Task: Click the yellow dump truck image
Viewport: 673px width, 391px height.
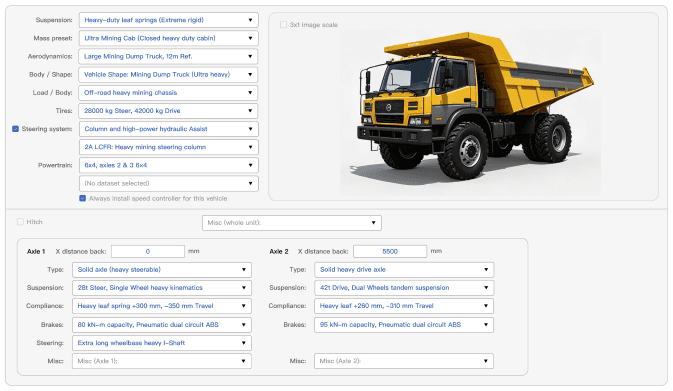Action: 470,112
